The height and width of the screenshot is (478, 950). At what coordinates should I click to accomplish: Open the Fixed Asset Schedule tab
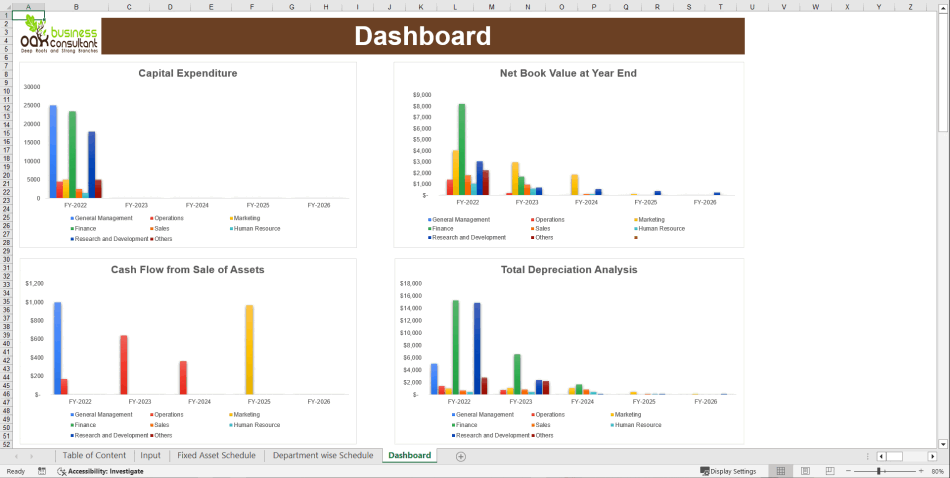tap(216, 456)
